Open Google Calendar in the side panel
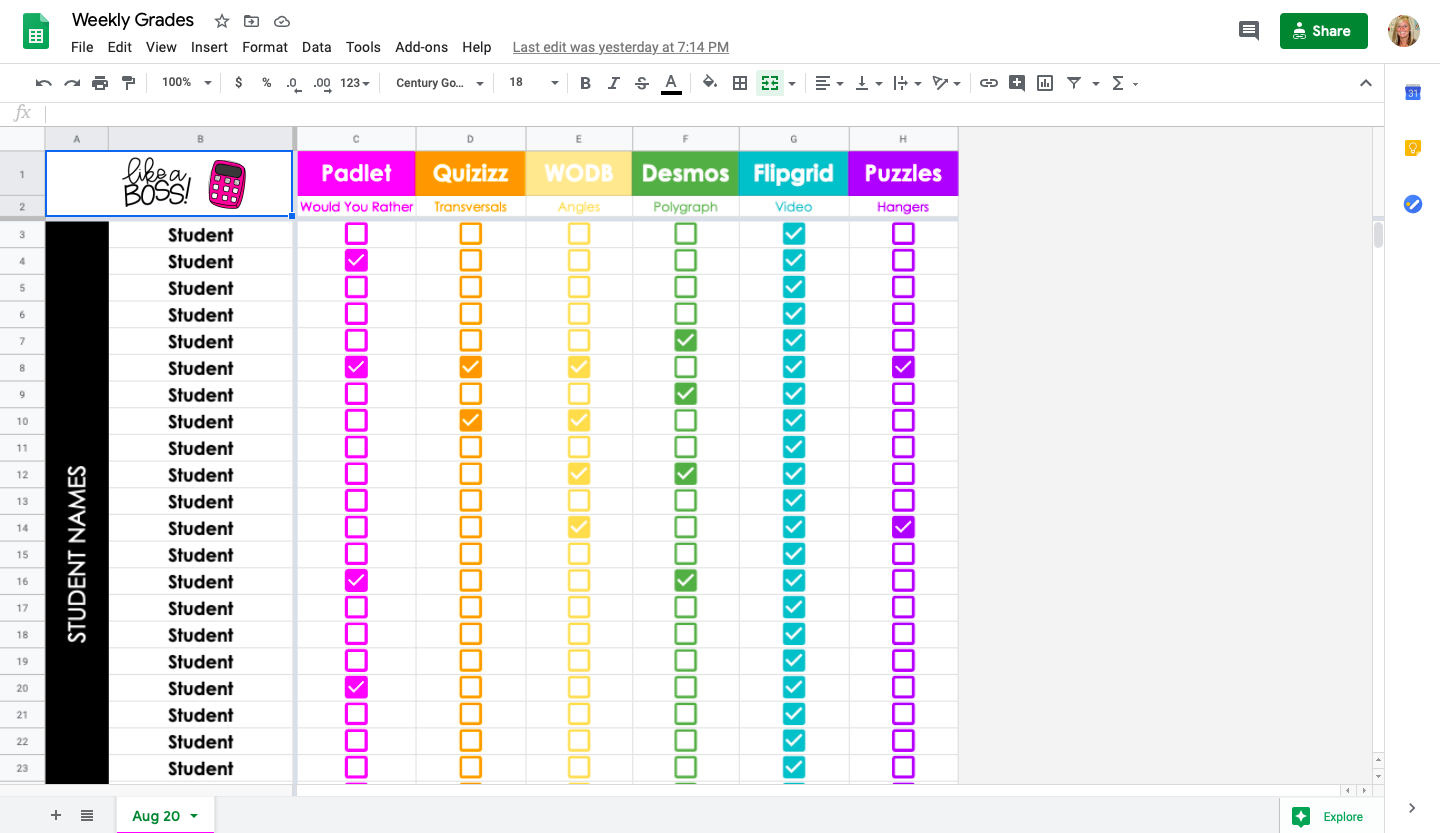Screen dimensions: 1440x833 pyautogui.click(x=1413, y=91)
